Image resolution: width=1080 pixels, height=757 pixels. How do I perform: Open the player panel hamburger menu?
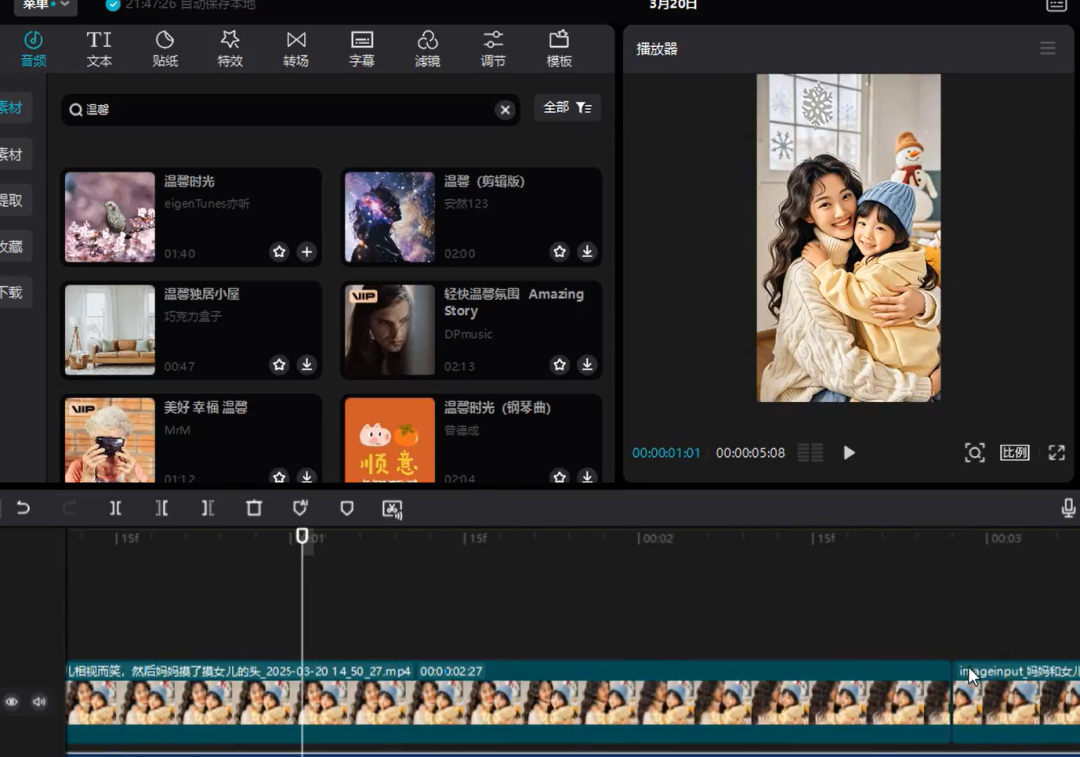click(x=1047, y=48)
